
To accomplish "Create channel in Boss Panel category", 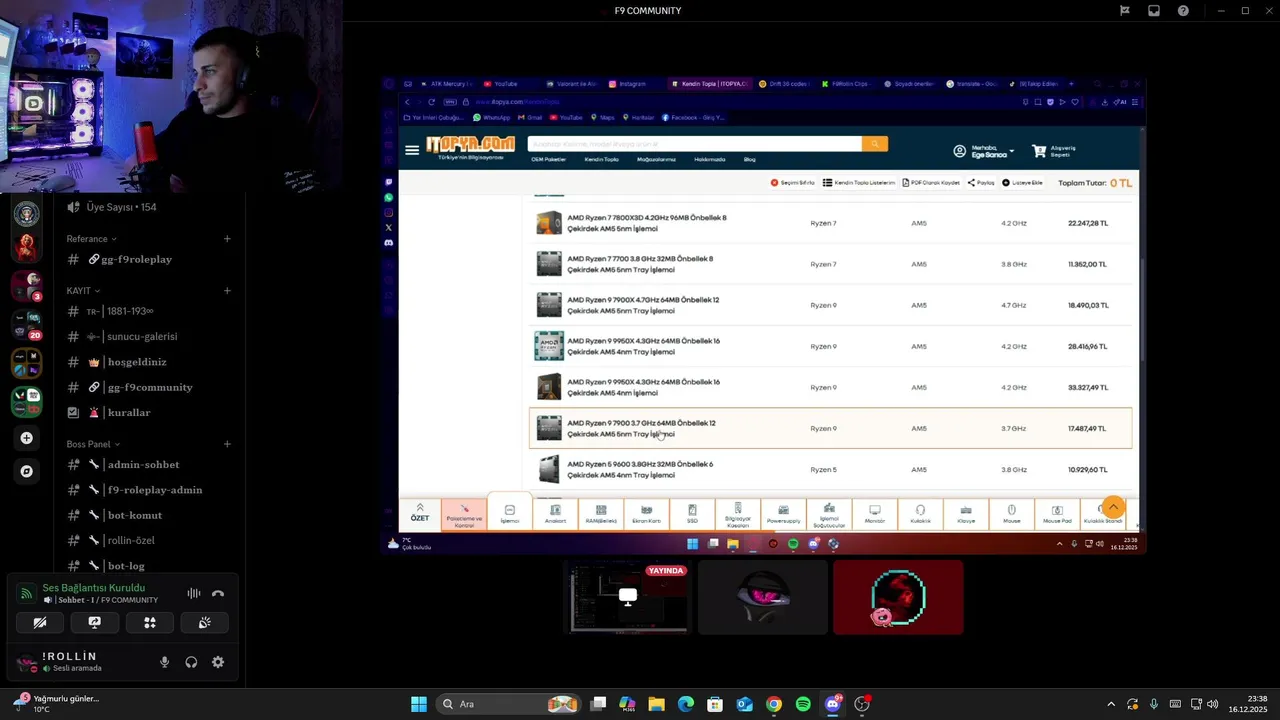I will point(227,444).
